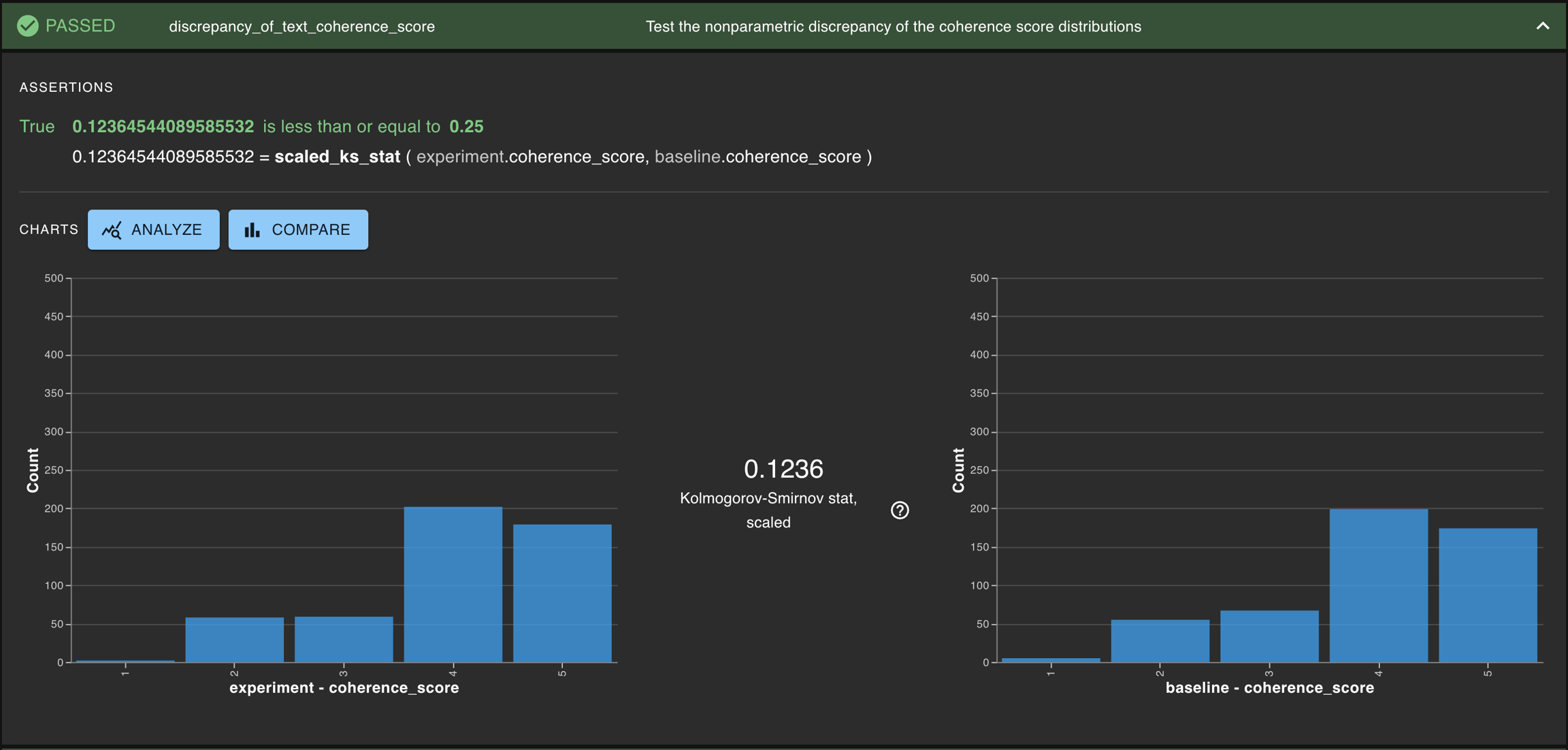The width and height of the screenshot is (1568, 750).
Task: Collapse the test panel with the chevron
Action: point(1542,26)
